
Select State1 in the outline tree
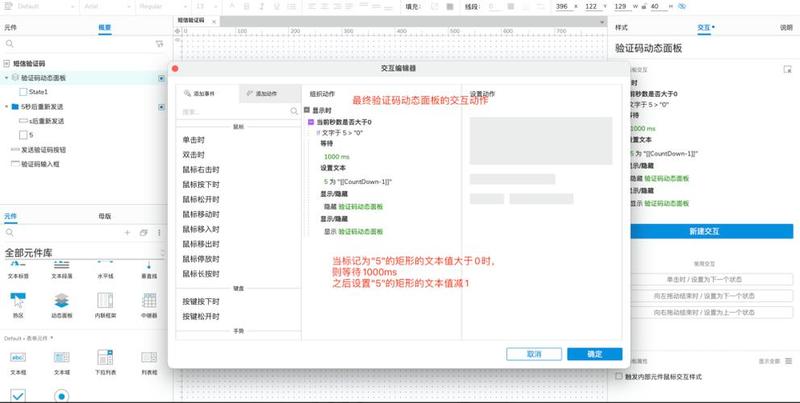[x=38, y=92]
